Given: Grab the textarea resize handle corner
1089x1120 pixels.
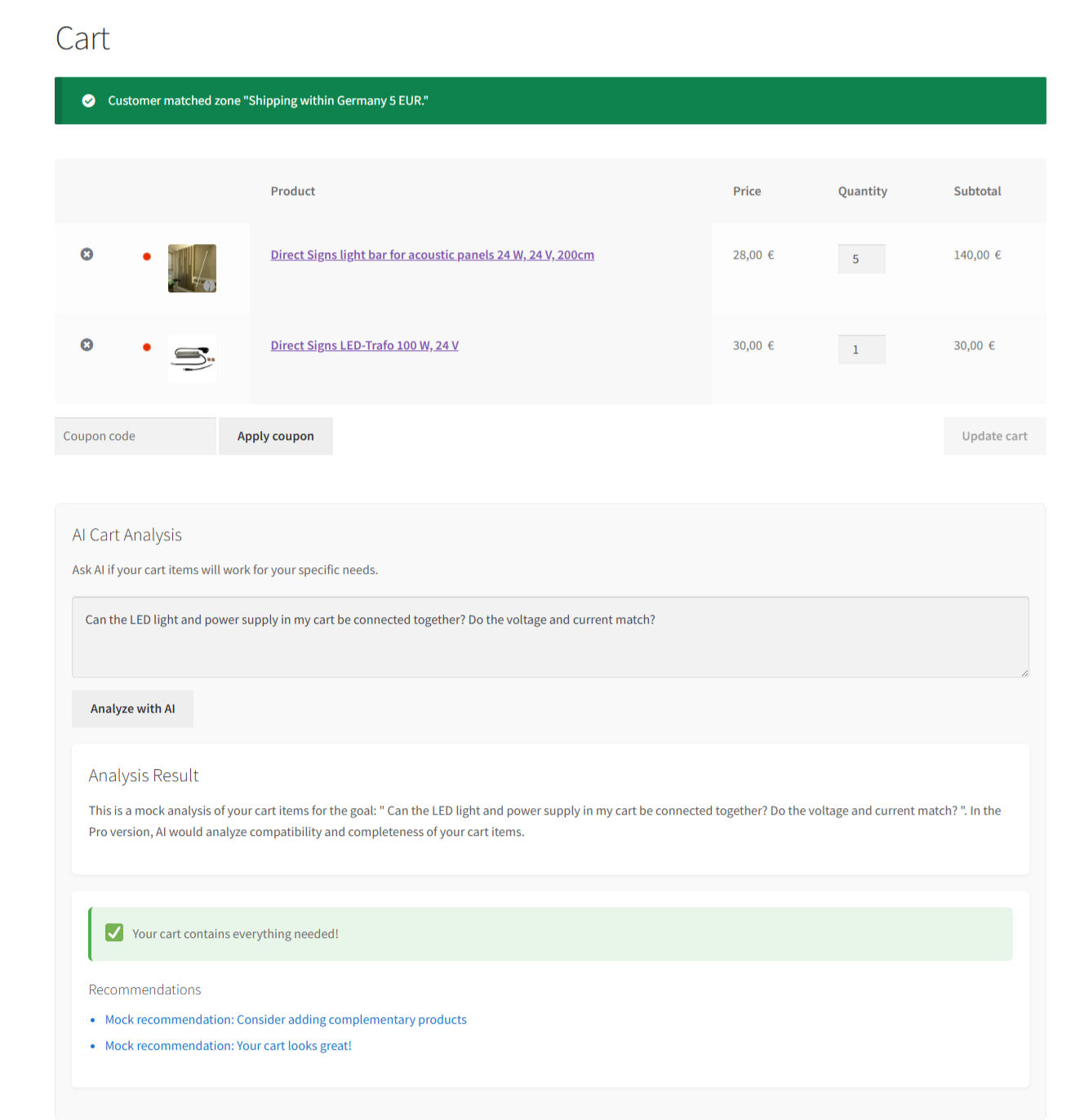Looking at the screenshot, I should [x=1024, y=672].
